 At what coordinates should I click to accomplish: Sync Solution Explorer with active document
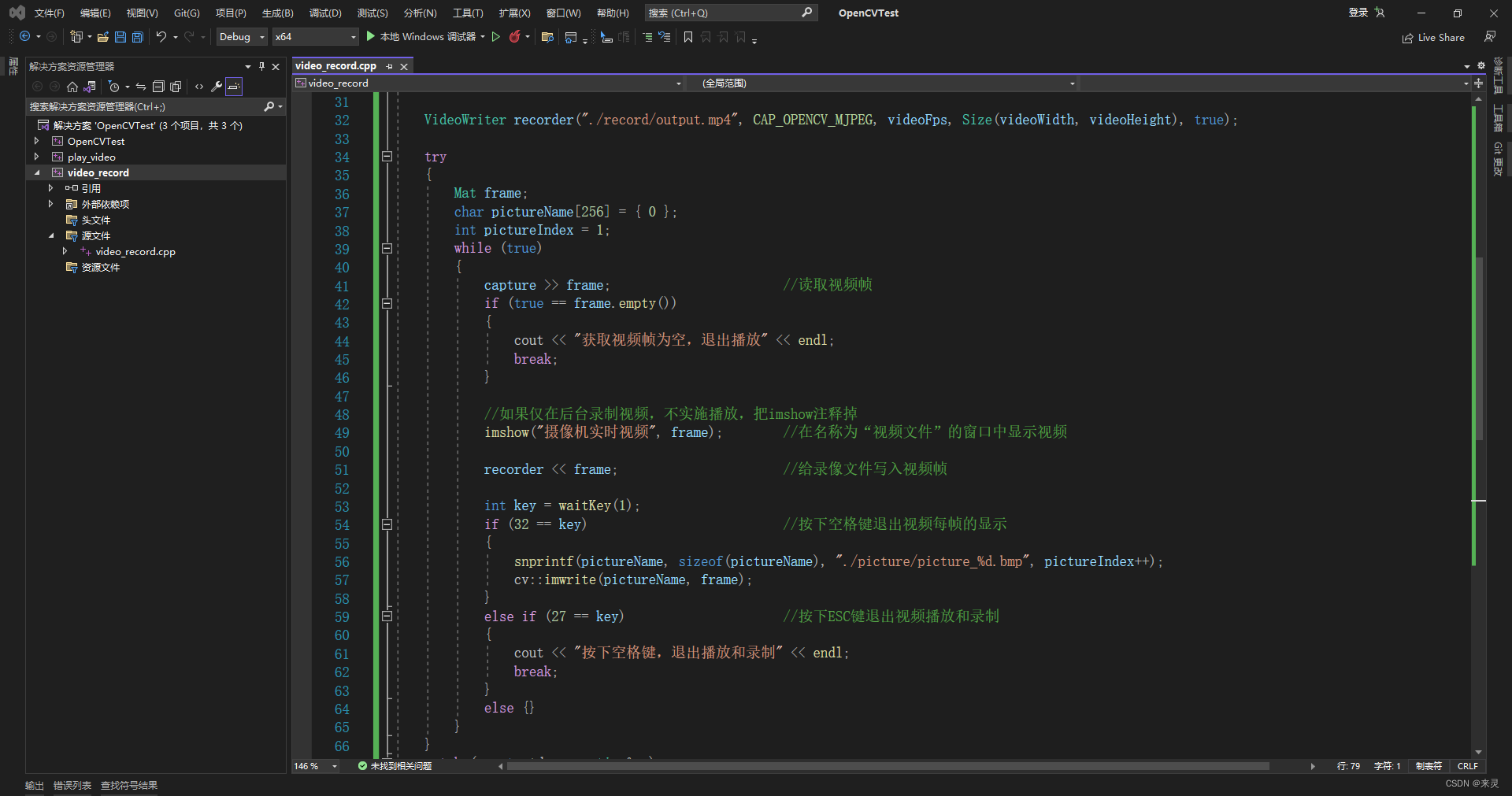point(141,87)
